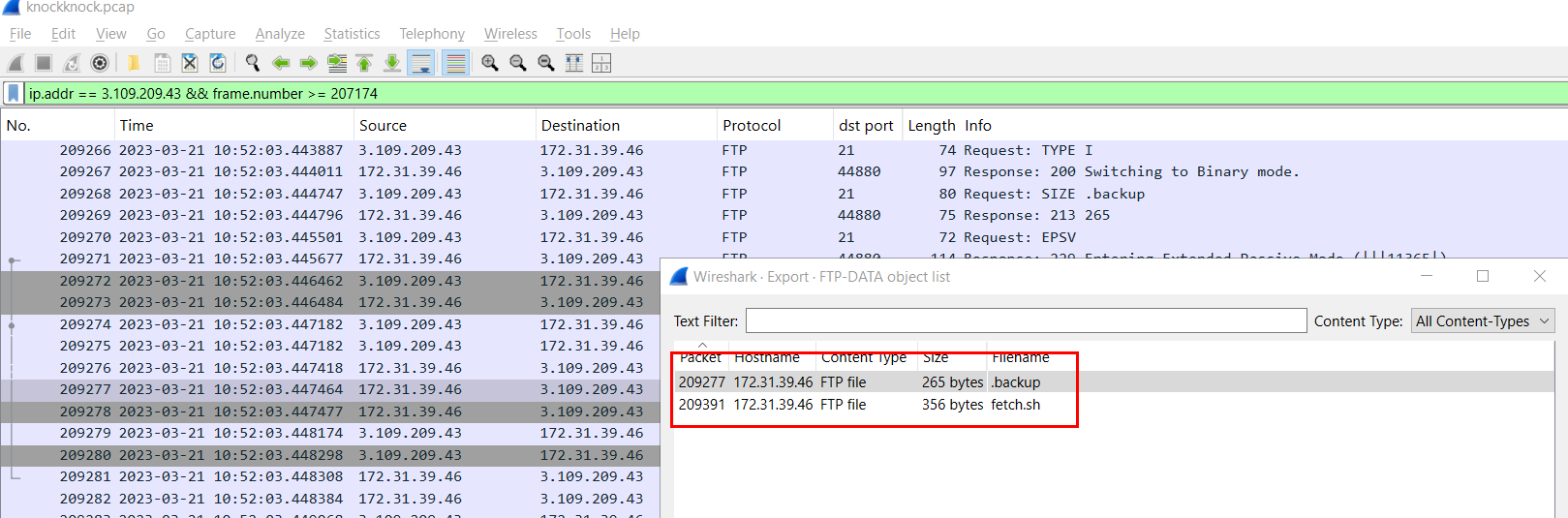Open the File menu
This screenshot has width=1568, height=518.
[20, 34]
